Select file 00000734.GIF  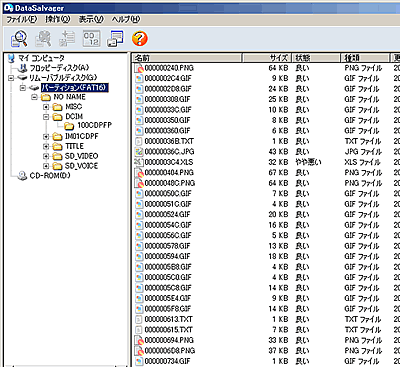point(167,361)
